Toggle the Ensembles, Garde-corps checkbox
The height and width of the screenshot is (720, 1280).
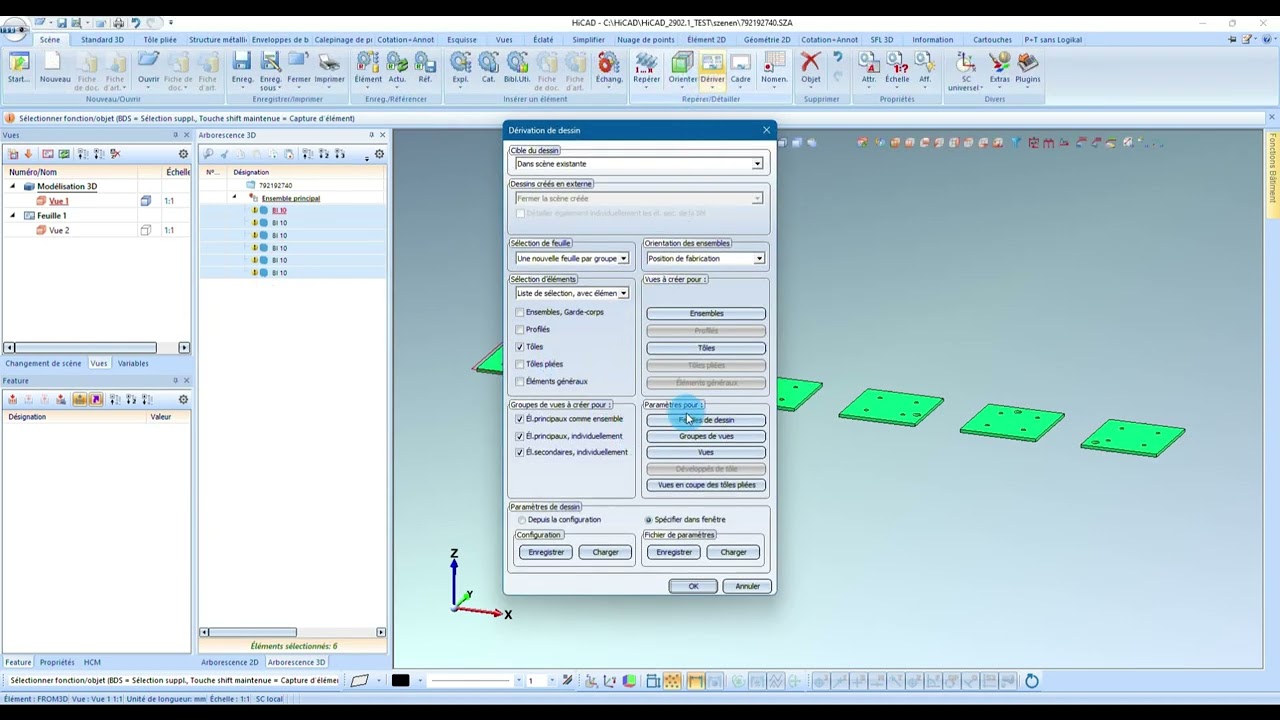click(520, 312)
